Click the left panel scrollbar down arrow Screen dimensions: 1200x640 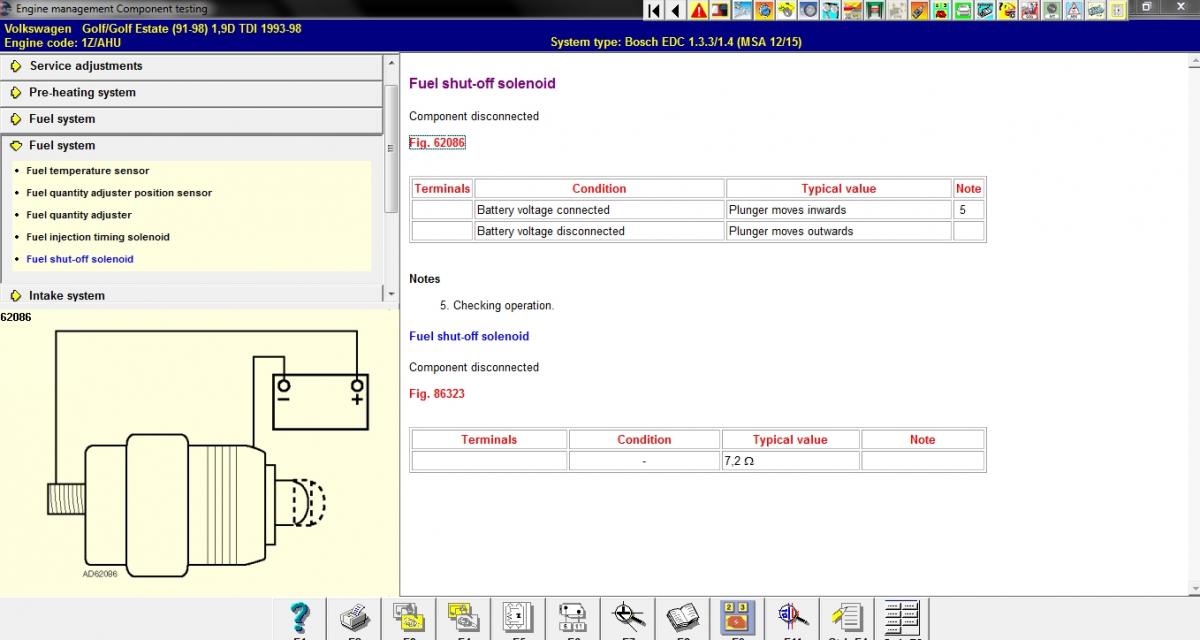pos(391,293)
